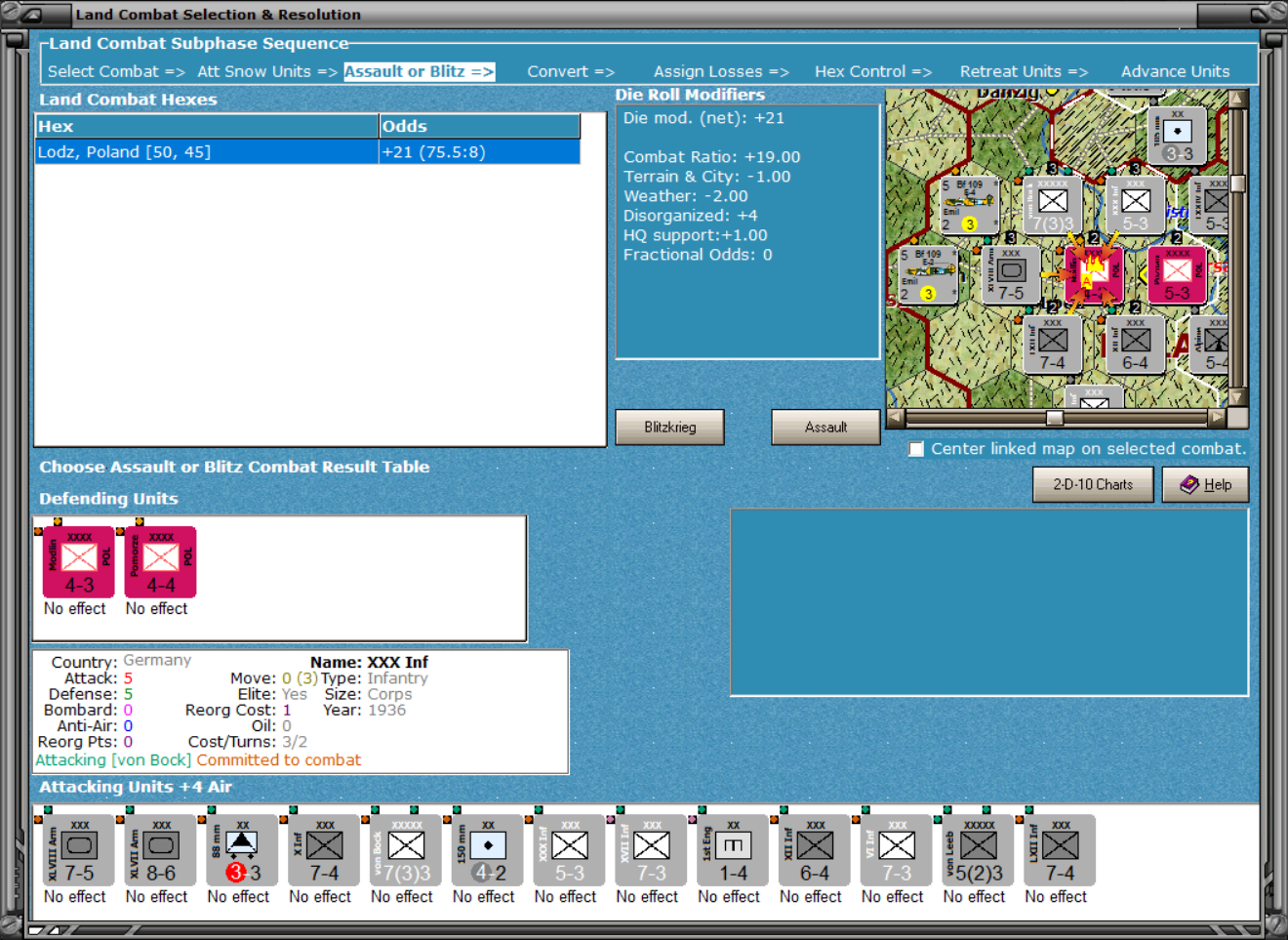
Task: Click the title bar system menu icon
Action: tap(32, 14)
